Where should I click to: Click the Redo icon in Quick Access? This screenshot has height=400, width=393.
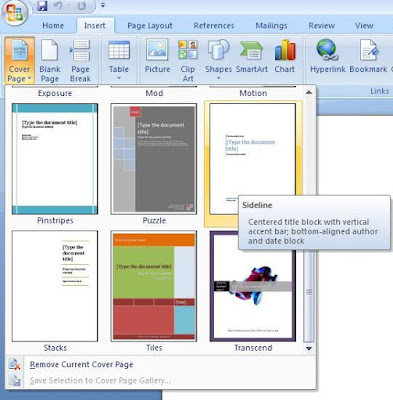[x=82, y=6]
